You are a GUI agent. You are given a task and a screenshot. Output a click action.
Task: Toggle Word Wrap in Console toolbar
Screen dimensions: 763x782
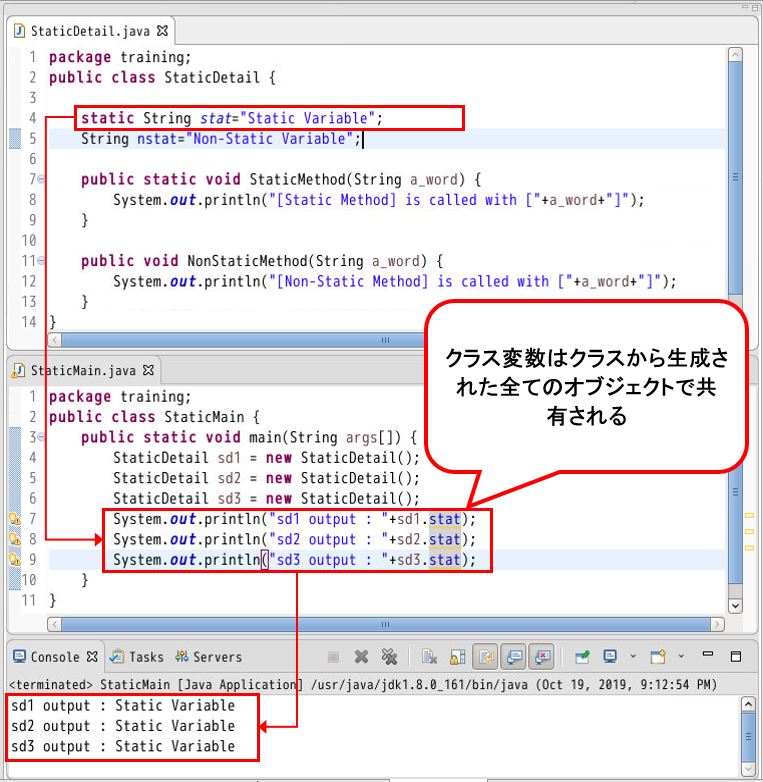click(x=485, y=657)
